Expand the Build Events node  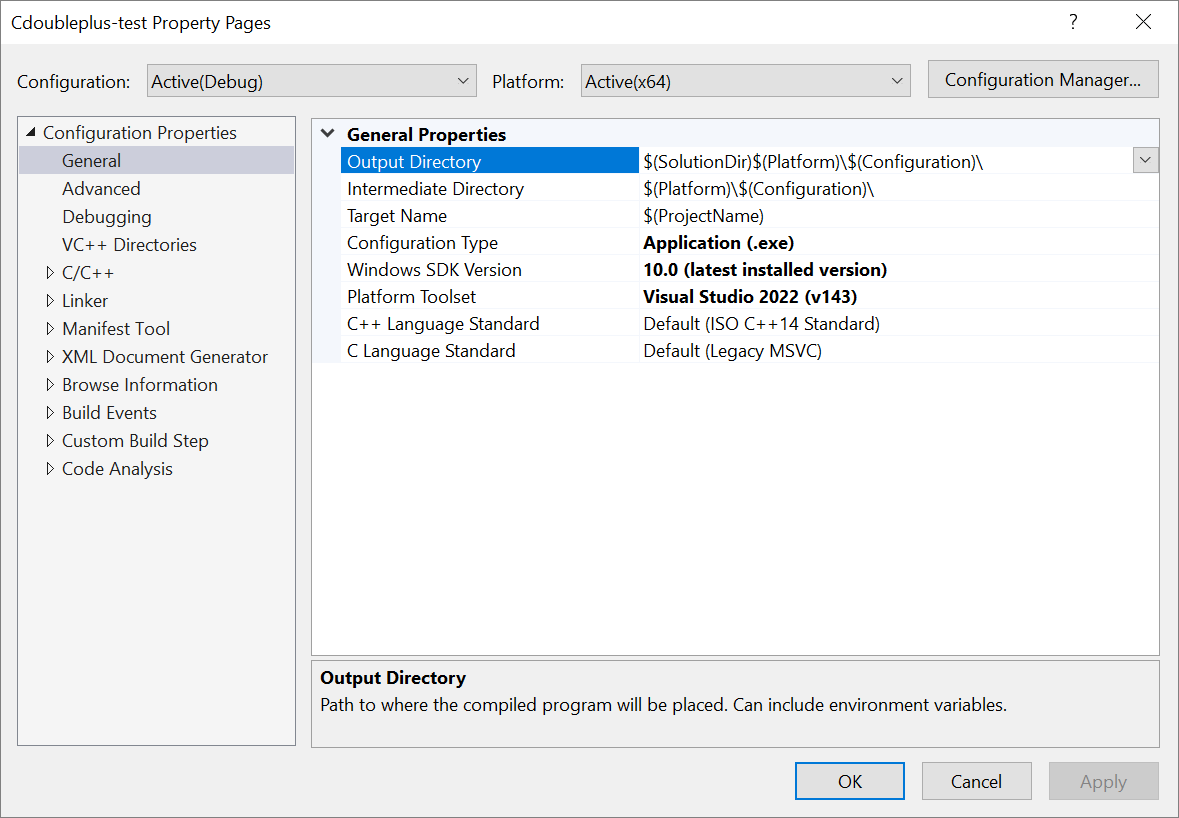(50, 412)
